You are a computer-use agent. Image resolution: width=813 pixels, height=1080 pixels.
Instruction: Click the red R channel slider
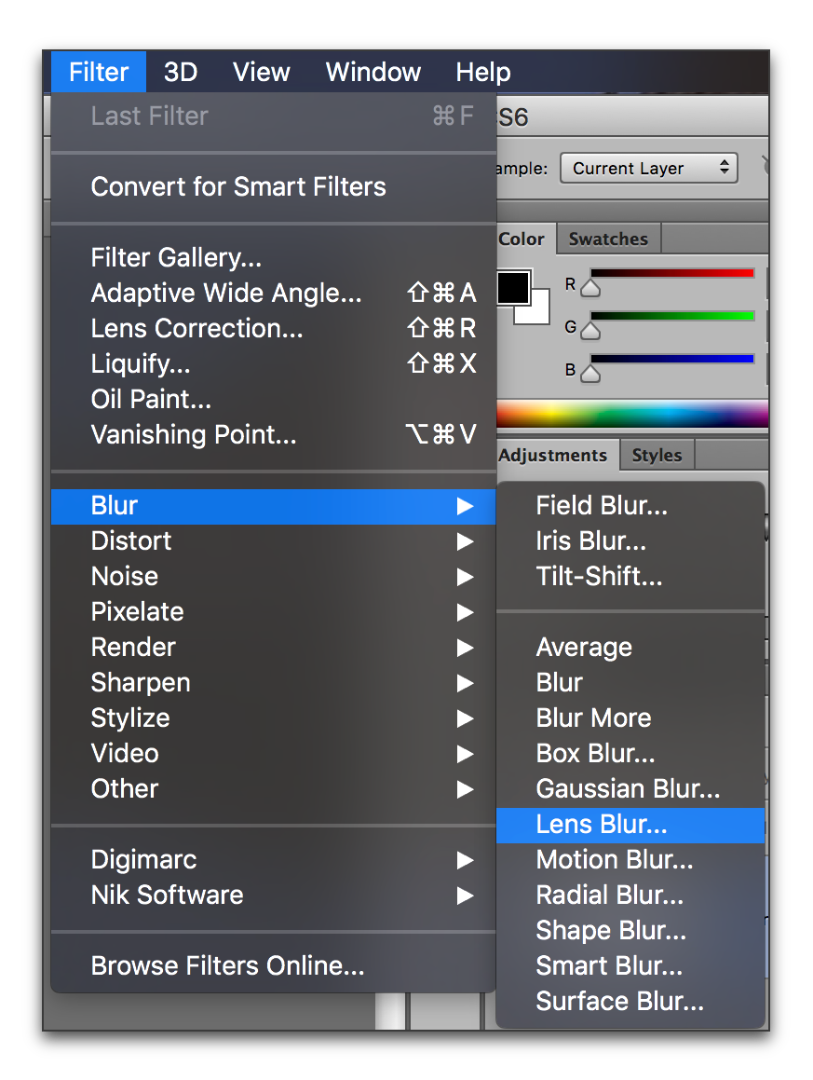[x=671, y=273]
